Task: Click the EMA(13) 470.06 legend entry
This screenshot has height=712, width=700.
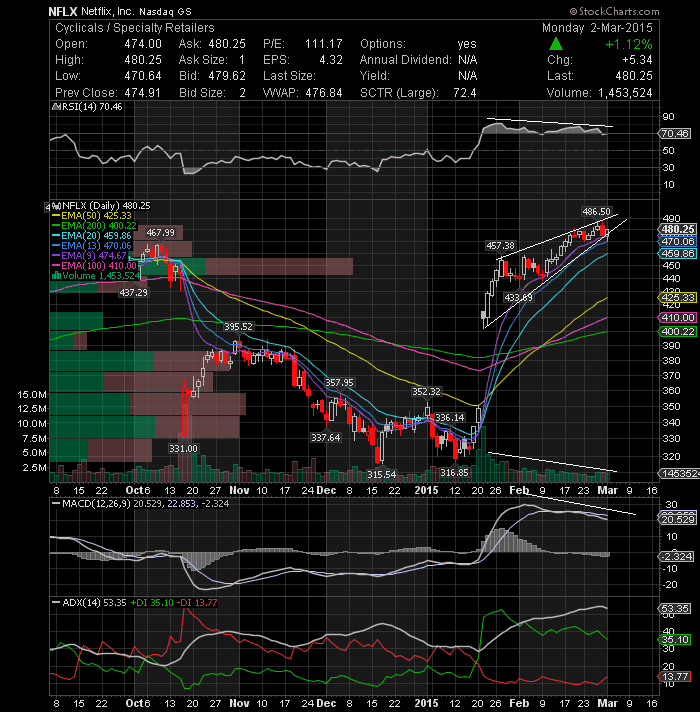Action: [x=92, y=246]
